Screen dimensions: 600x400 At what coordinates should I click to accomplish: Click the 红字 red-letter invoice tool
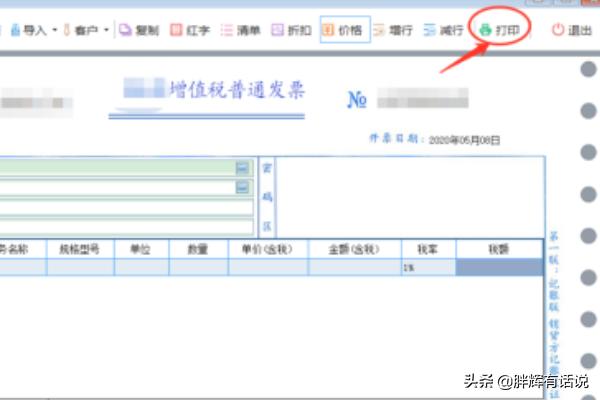tap(190, 30)
